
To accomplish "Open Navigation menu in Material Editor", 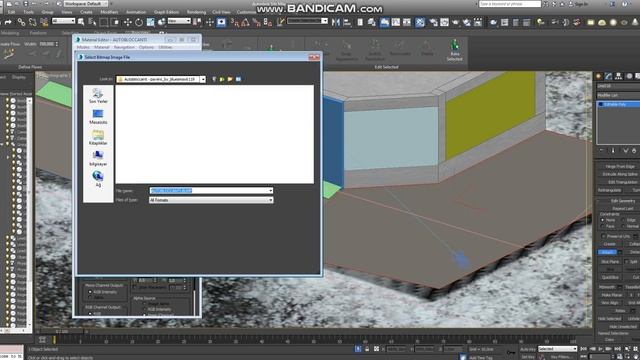I will [x=124, y=47].
